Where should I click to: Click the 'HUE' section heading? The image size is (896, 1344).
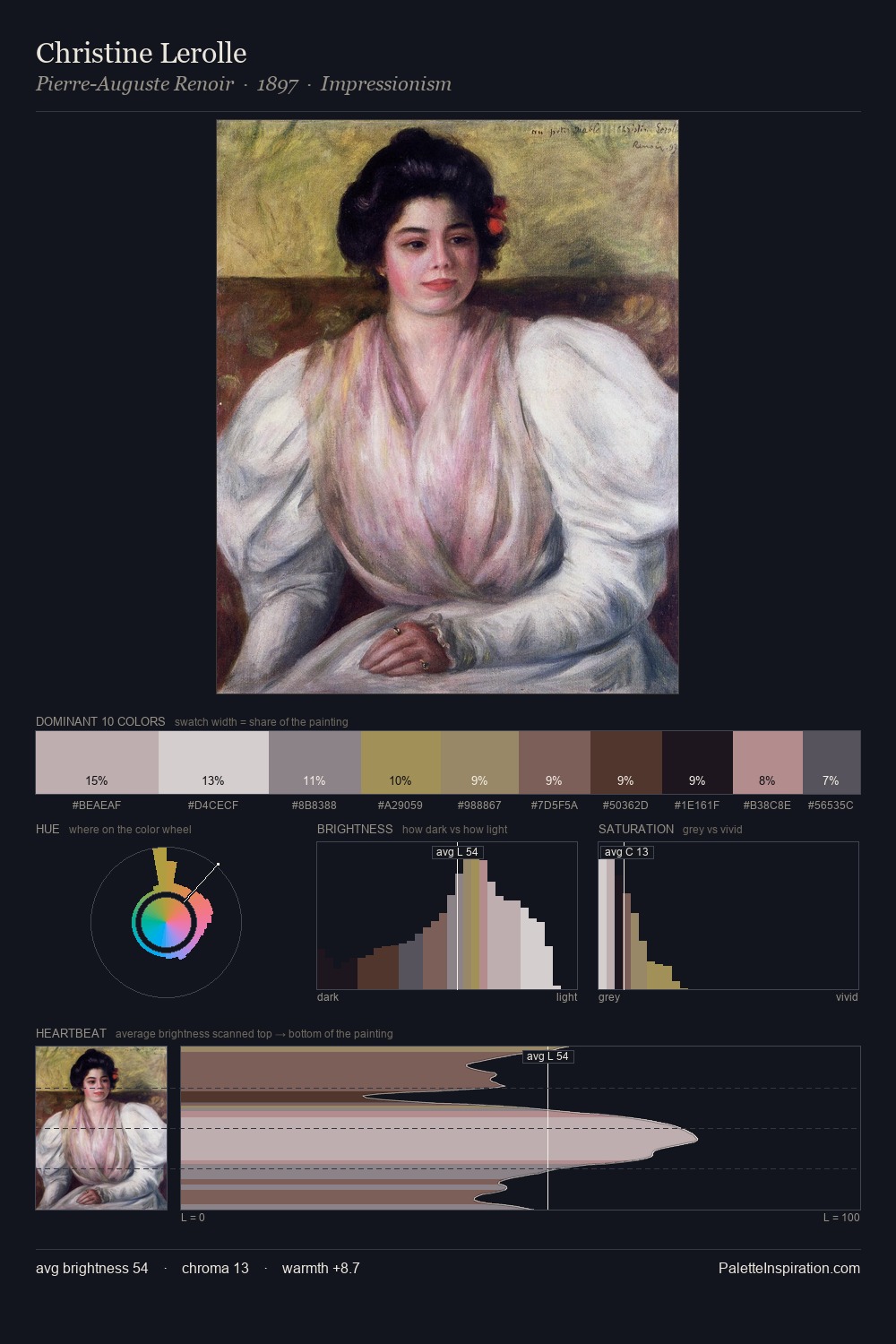pos(47,829)
